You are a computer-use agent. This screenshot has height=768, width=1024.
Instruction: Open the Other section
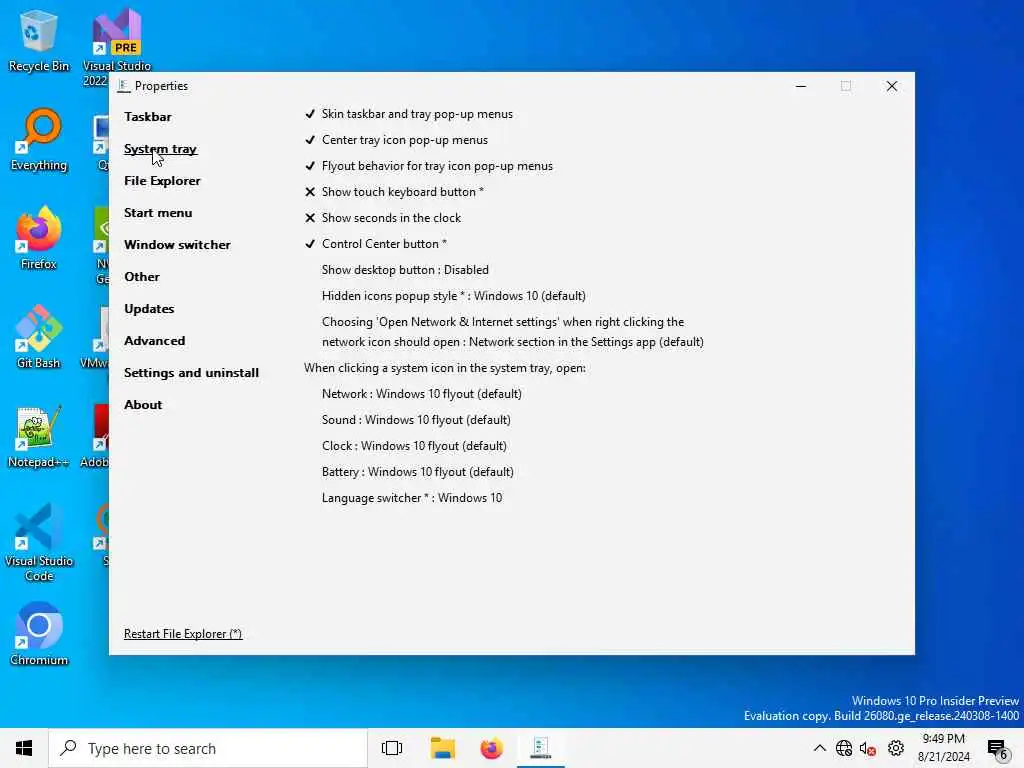point(142,277)
